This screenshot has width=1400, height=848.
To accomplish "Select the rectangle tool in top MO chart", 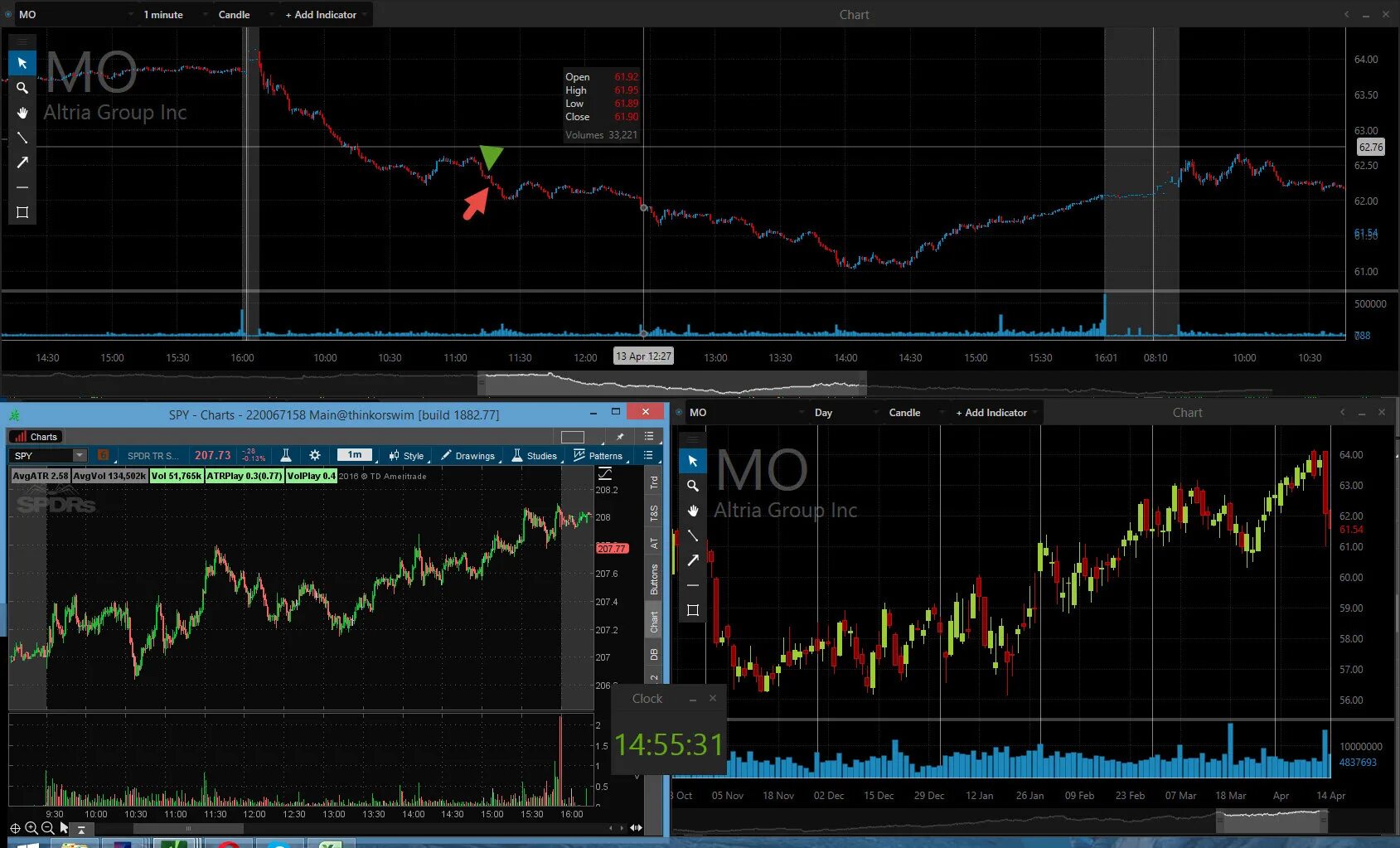I will (22, 212).
